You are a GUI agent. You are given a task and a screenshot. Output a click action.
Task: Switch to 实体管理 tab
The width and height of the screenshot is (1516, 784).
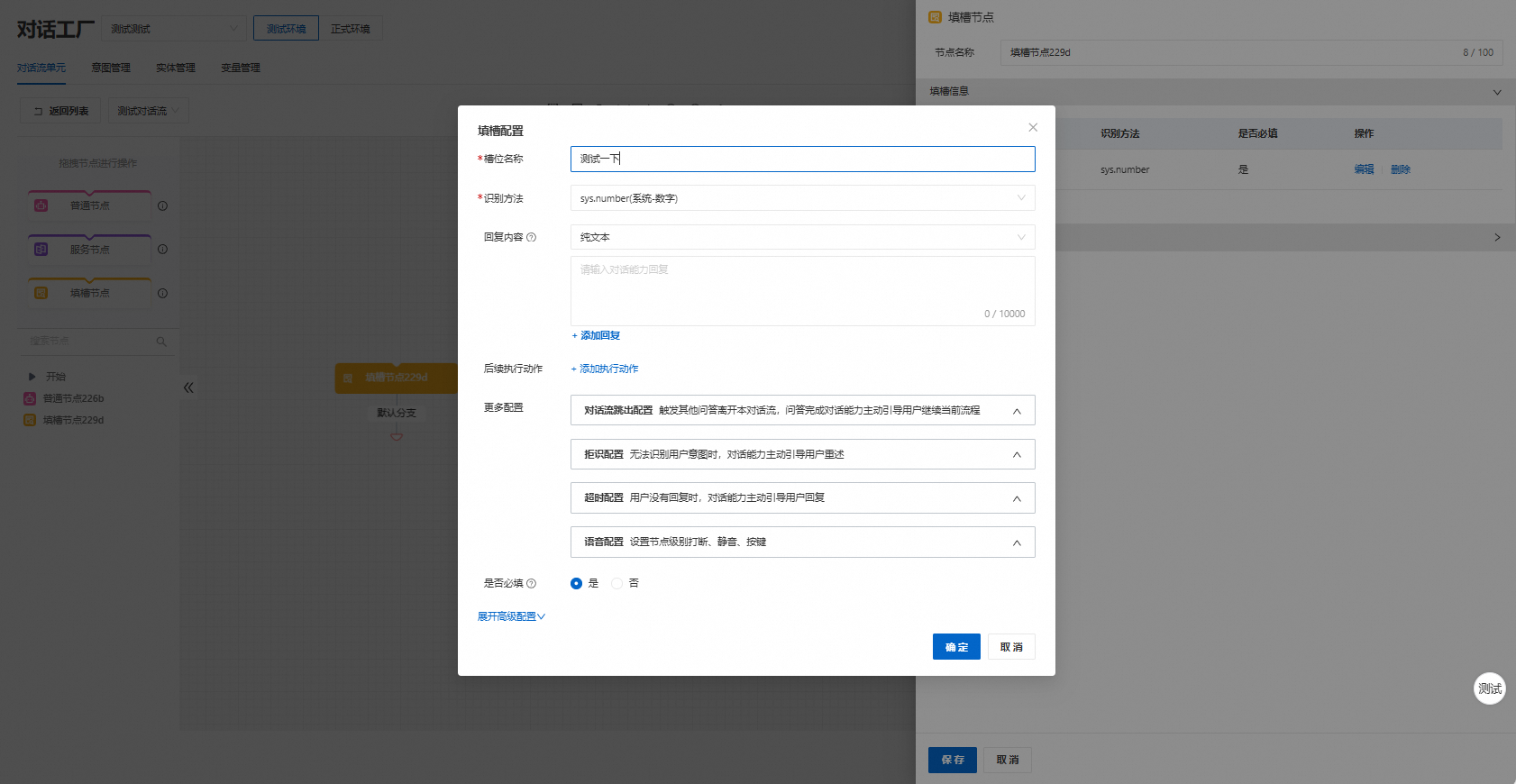coord(176,68)
